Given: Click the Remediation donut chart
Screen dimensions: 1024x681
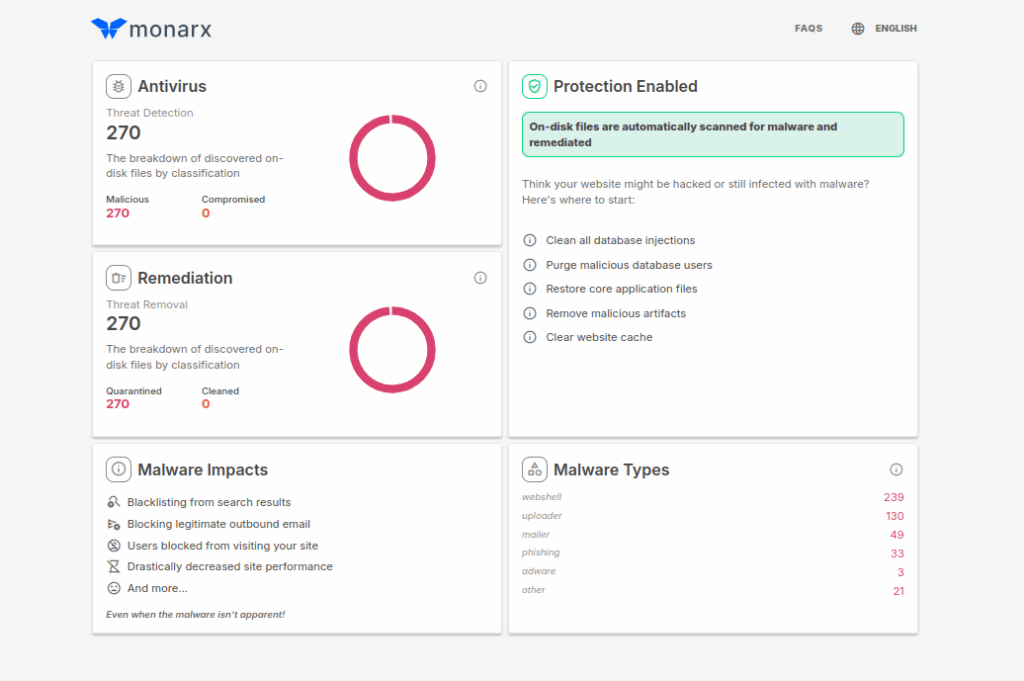Looking at the screenshot, I should tap(392, 349).
